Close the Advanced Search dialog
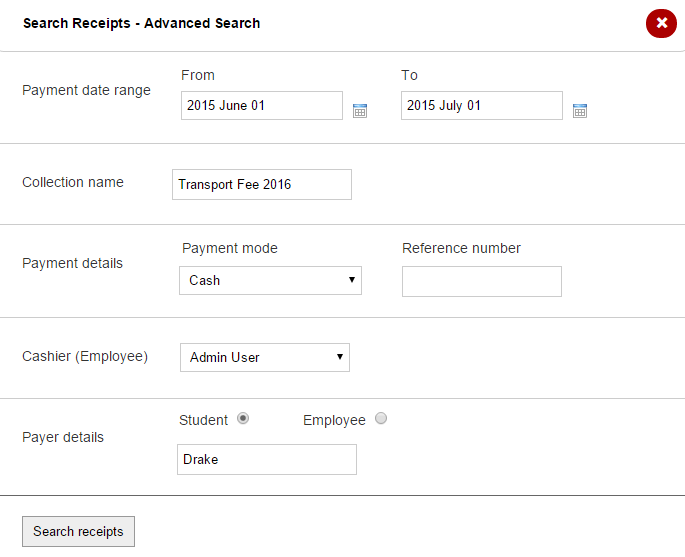This screenshot has height=557, width=685. [x=661, y=23]
